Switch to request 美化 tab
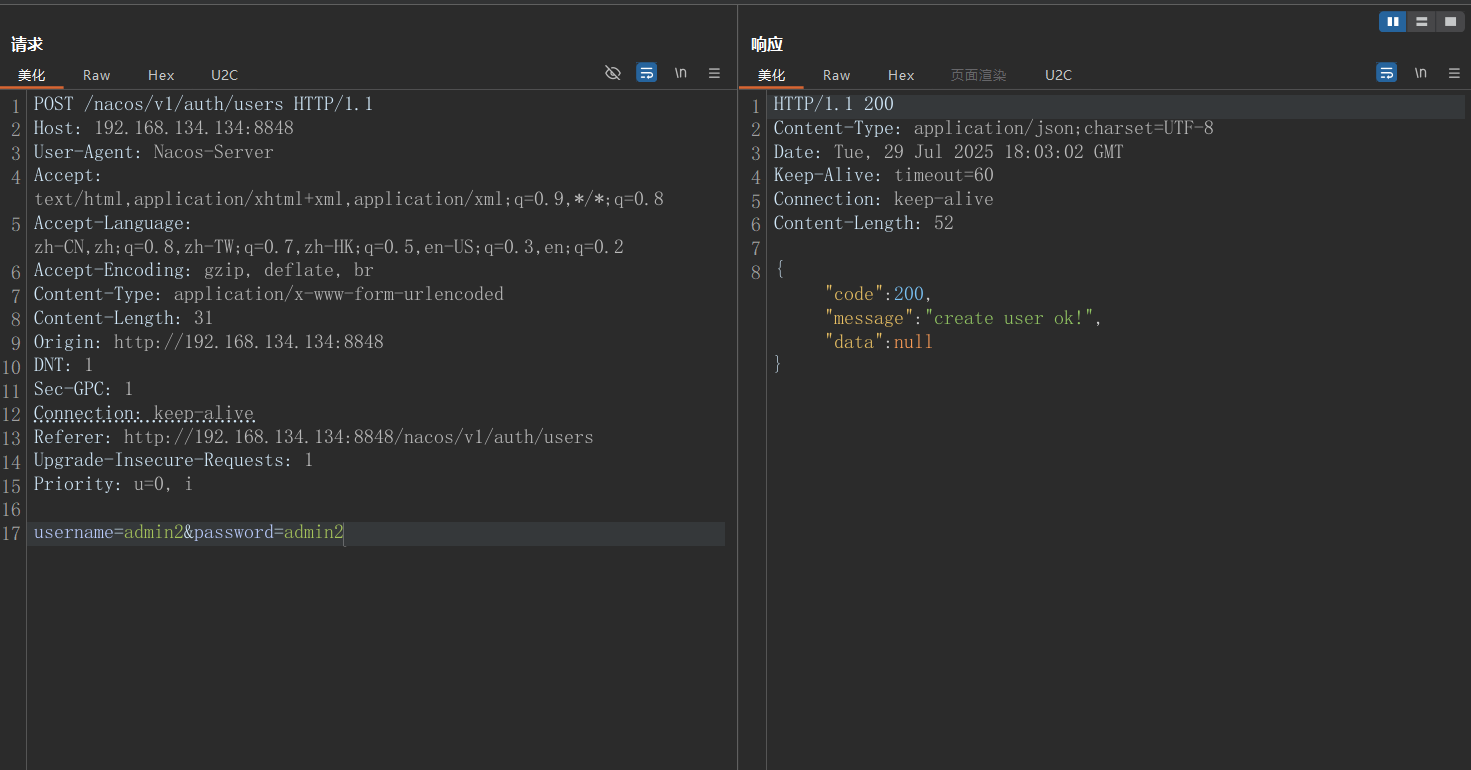The height and width of the screenshot is (770, 1471). 31,75
